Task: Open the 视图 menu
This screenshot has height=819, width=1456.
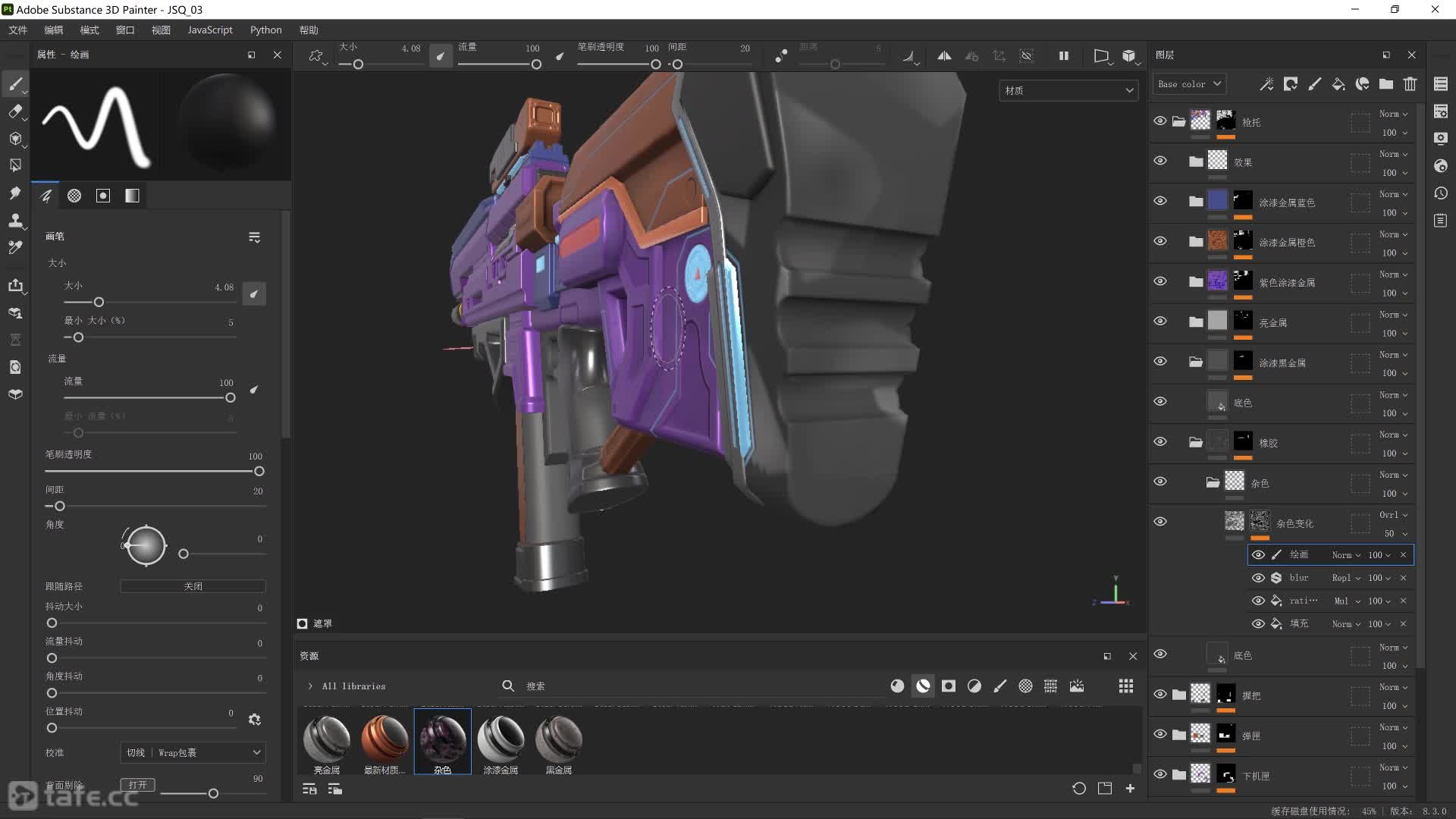Action: tap(161, 30)
